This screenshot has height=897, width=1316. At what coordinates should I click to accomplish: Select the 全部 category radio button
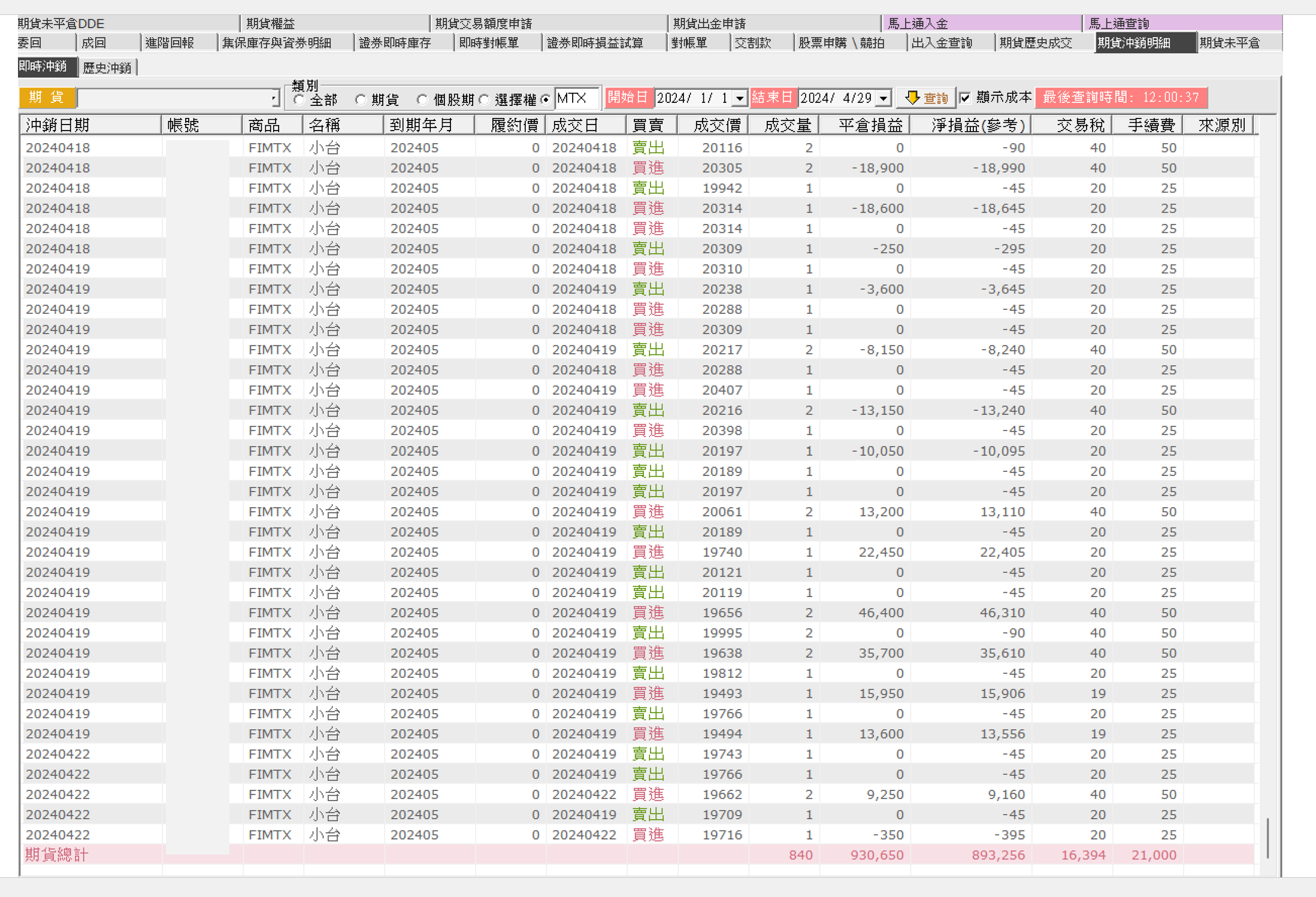point(300,100)
